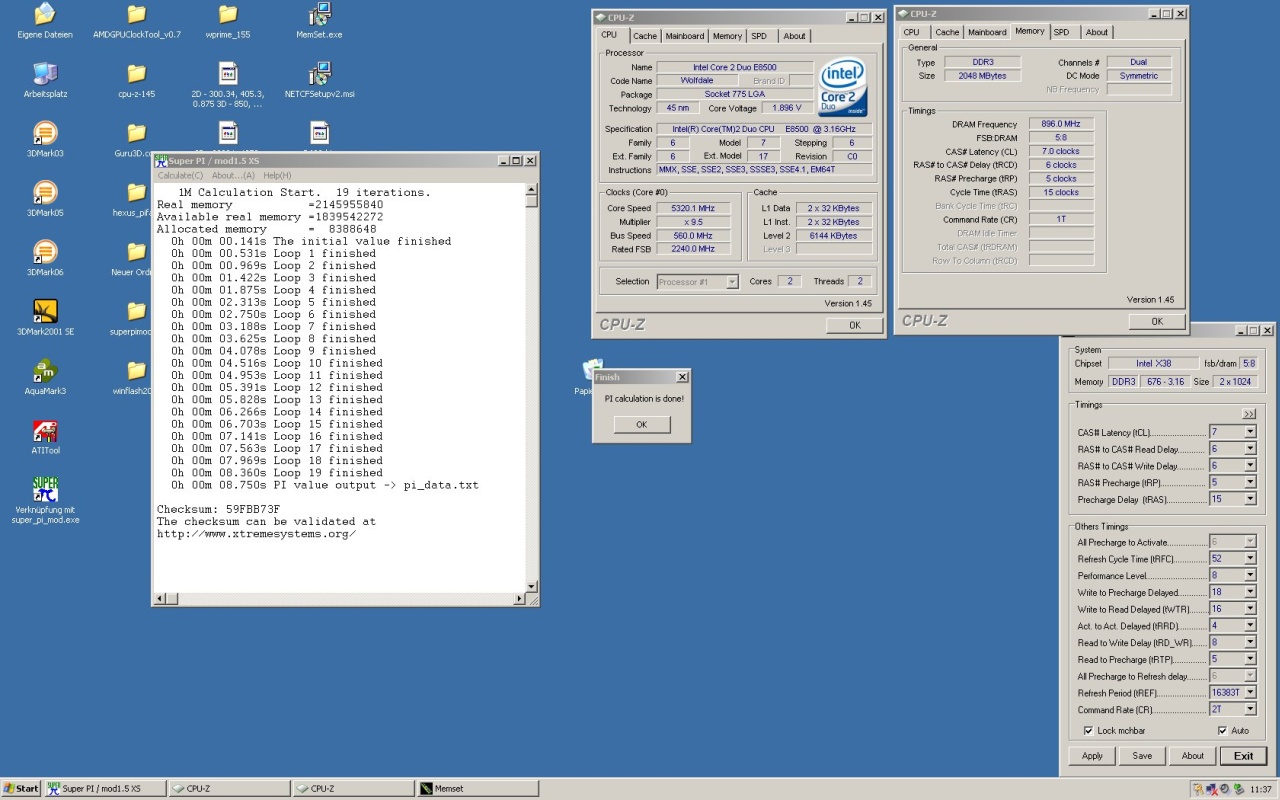Open the wprime_155 folder

[x=228, y=15]
